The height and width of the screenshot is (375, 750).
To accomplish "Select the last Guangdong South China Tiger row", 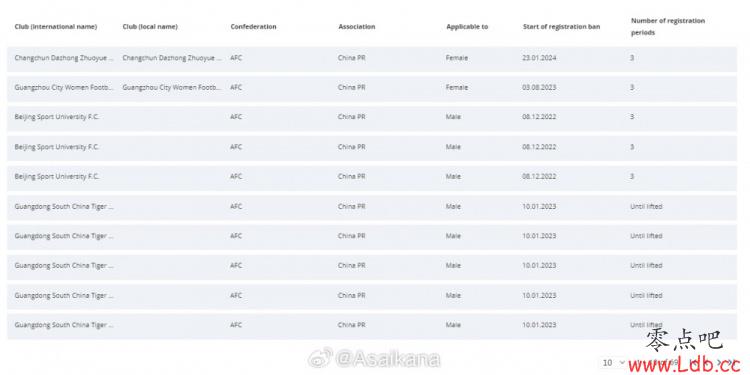I will [x=372, y=325].
